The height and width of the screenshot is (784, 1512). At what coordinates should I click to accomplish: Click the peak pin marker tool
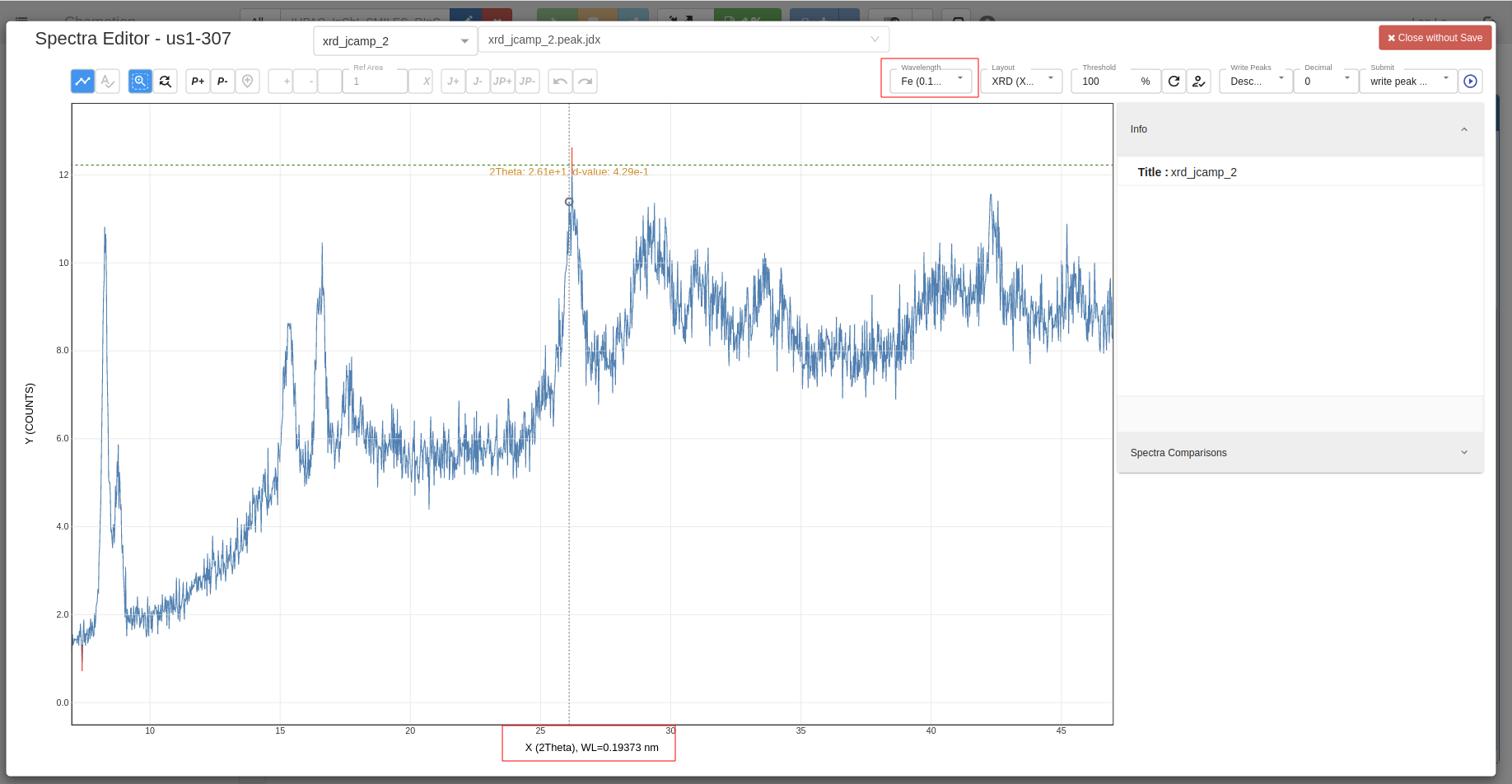(x=247, y=81)
